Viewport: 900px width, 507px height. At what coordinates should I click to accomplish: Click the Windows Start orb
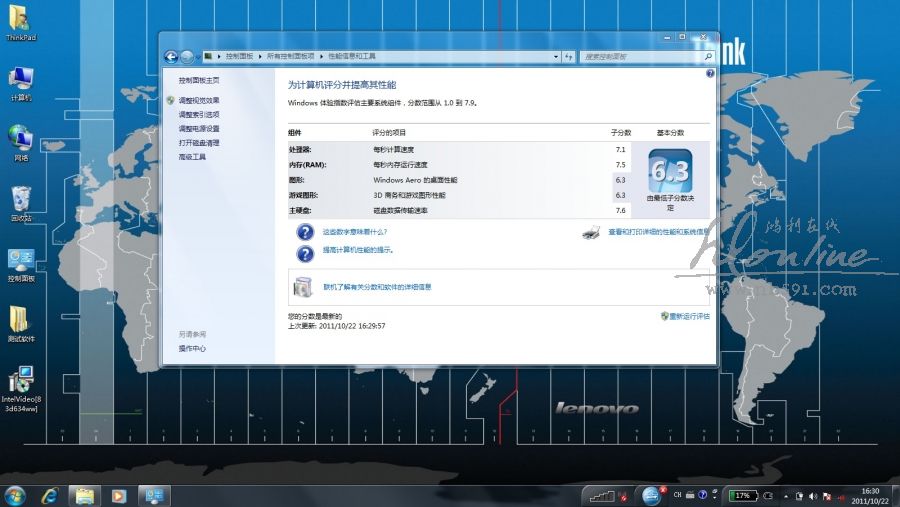pyautogui.click(x=15, y=495)
